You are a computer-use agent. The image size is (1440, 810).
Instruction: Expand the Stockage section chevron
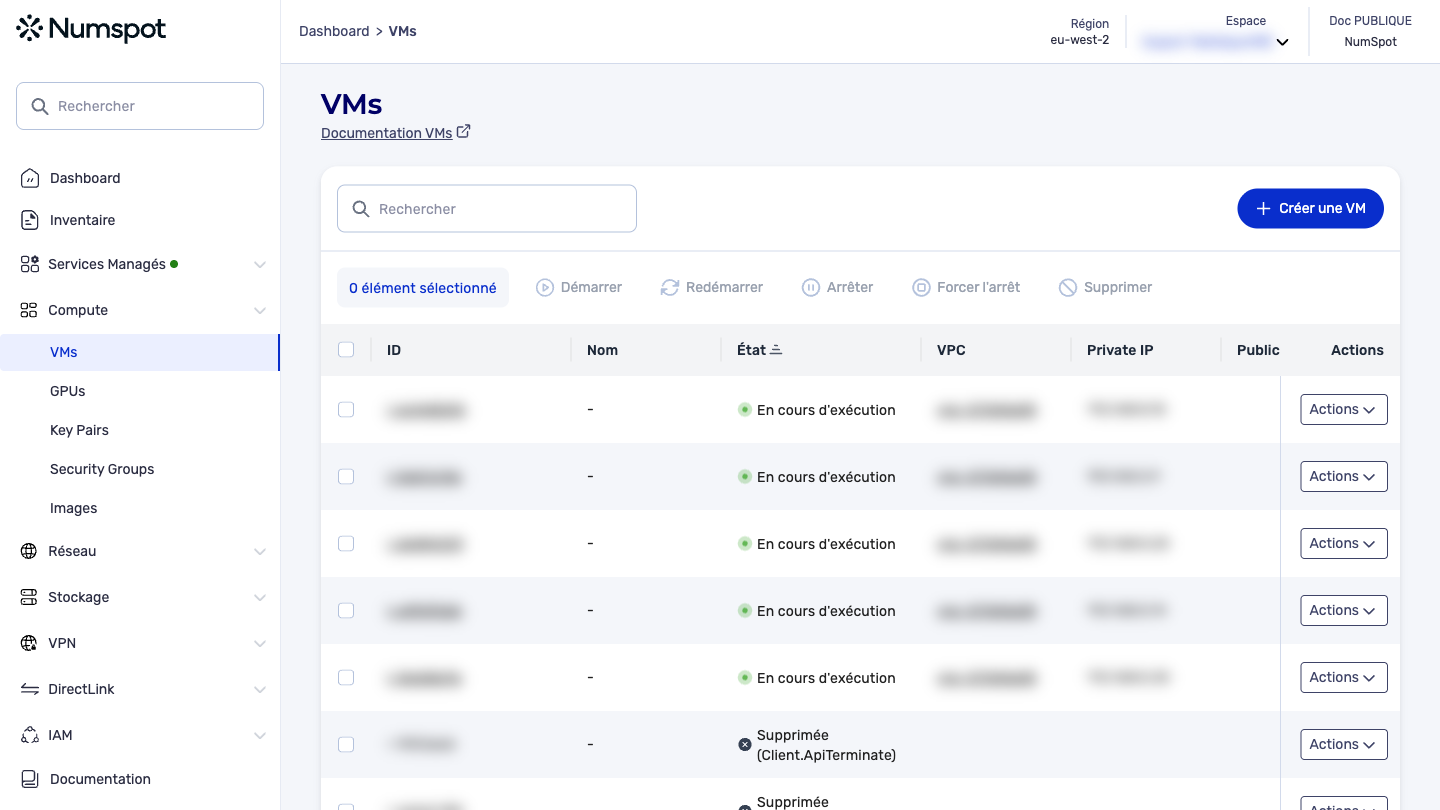click(260, 598)
